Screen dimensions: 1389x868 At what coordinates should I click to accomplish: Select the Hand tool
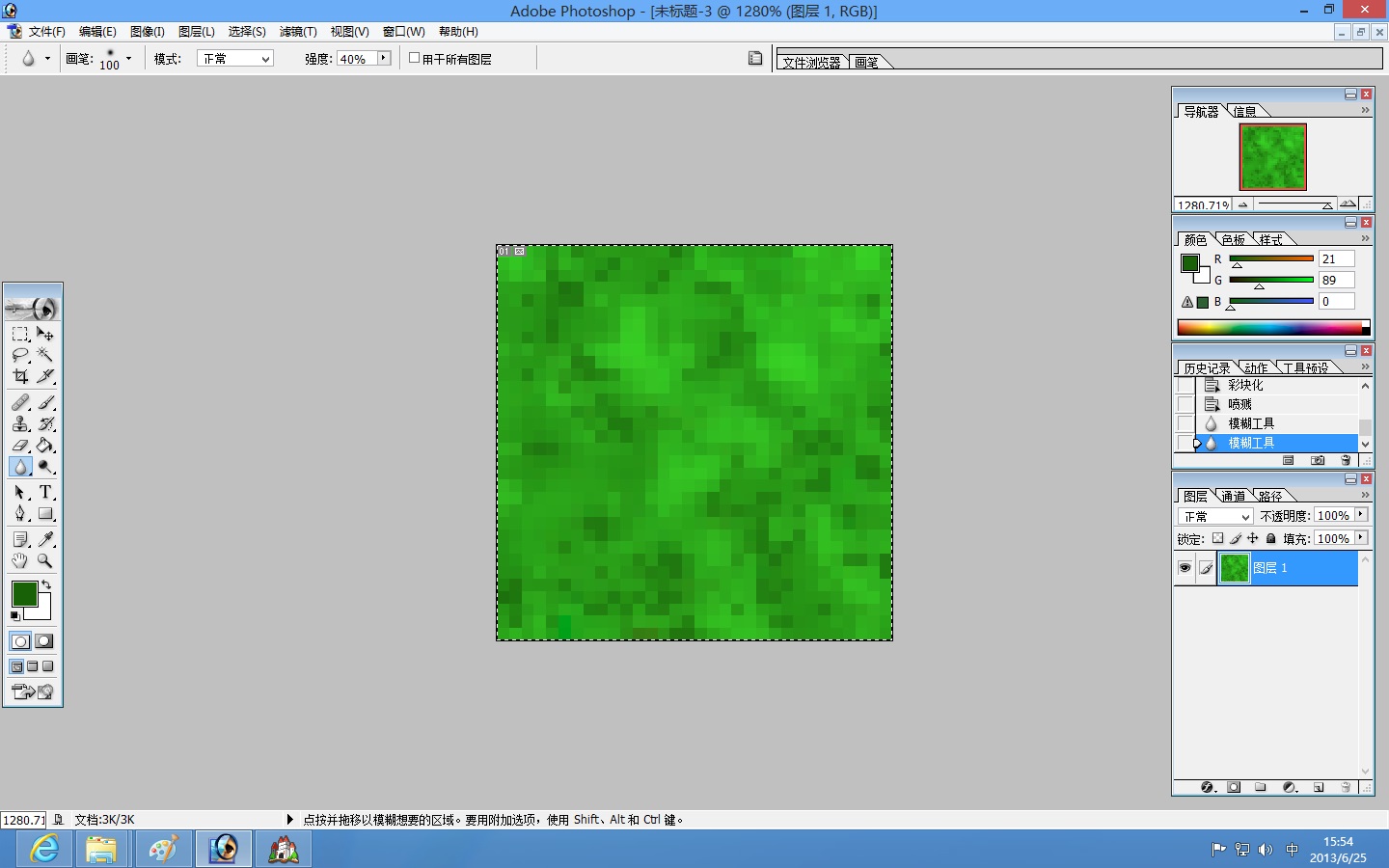20,560
